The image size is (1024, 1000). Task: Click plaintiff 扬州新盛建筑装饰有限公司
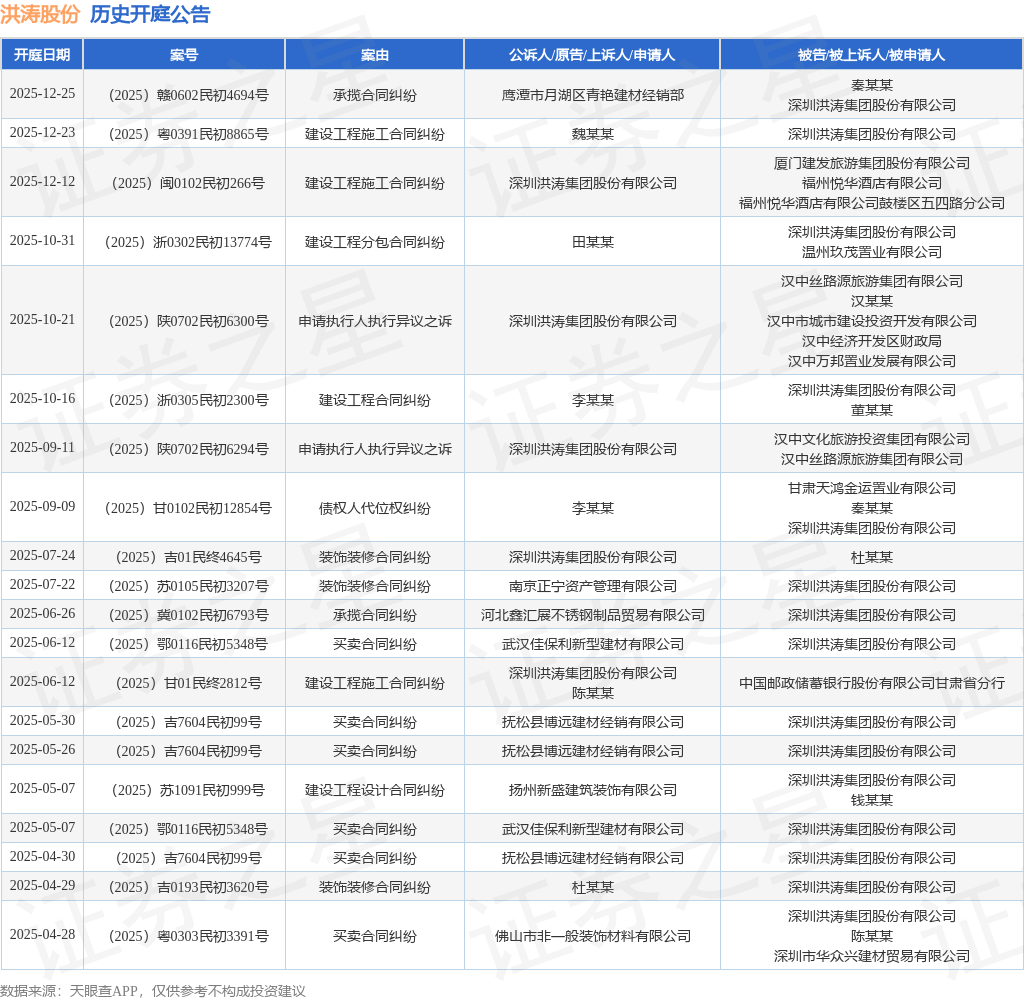[592, 790]
